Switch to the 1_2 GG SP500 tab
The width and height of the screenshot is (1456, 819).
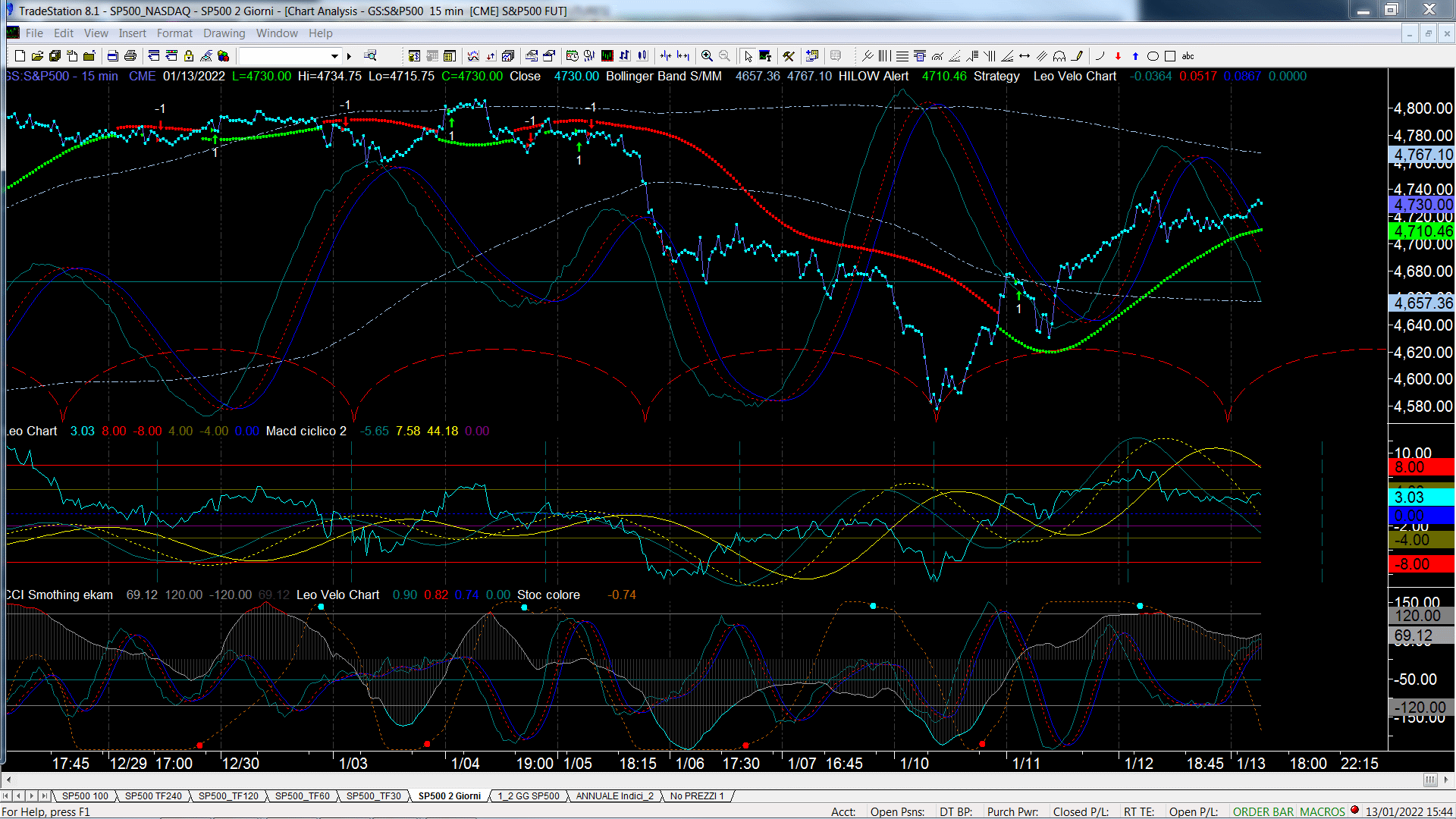(x=528, y=796)
